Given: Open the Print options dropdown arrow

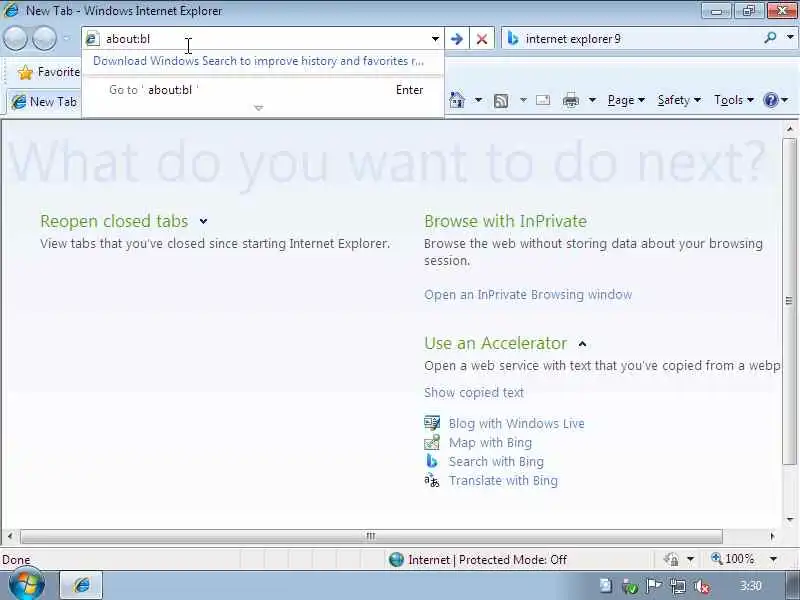Looking at the screenshot, I should pos(592,100).
